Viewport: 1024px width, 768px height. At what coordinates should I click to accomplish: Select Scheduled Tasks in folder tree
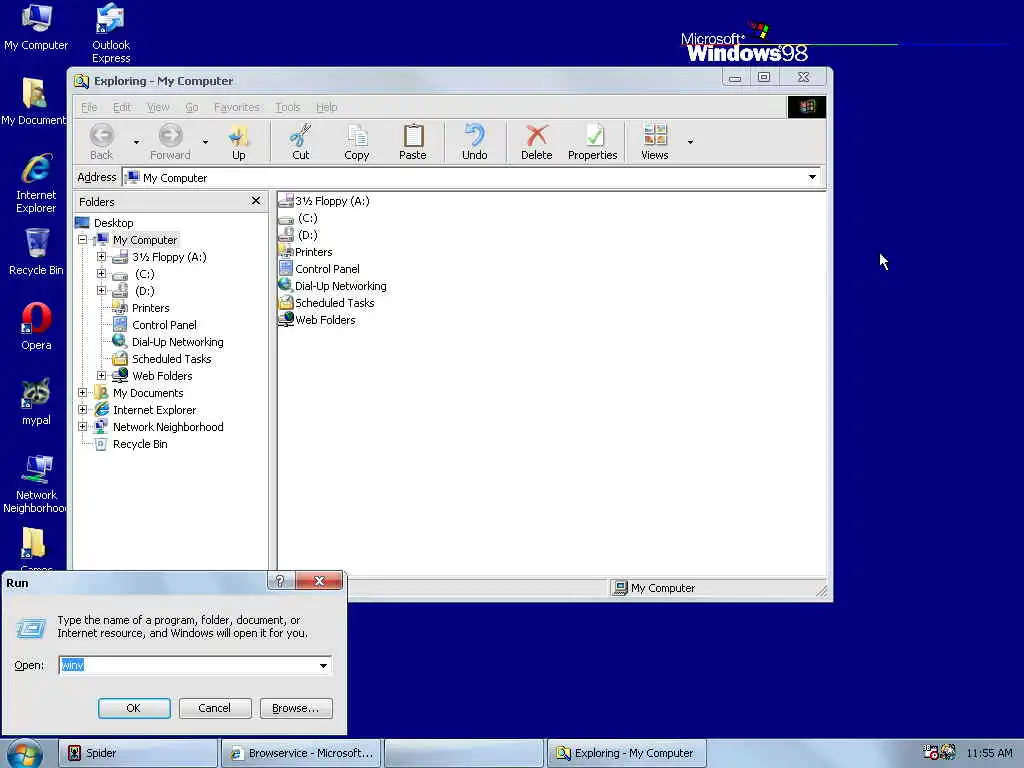click(x=171, y=359)
